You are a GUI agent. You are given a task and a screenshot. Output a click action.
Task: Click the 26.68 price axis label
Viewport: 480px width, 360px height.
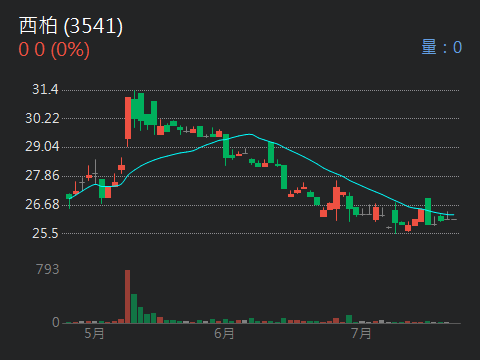[x=42, y=204]
